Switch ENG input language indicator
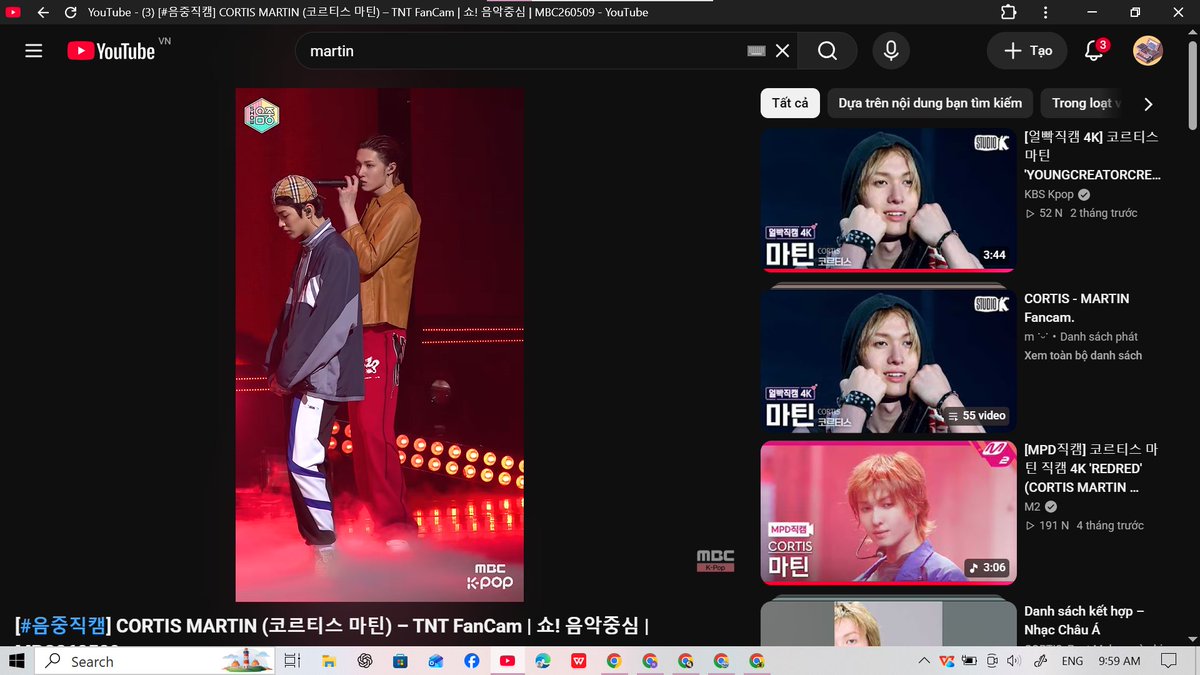 (1072, 661)
